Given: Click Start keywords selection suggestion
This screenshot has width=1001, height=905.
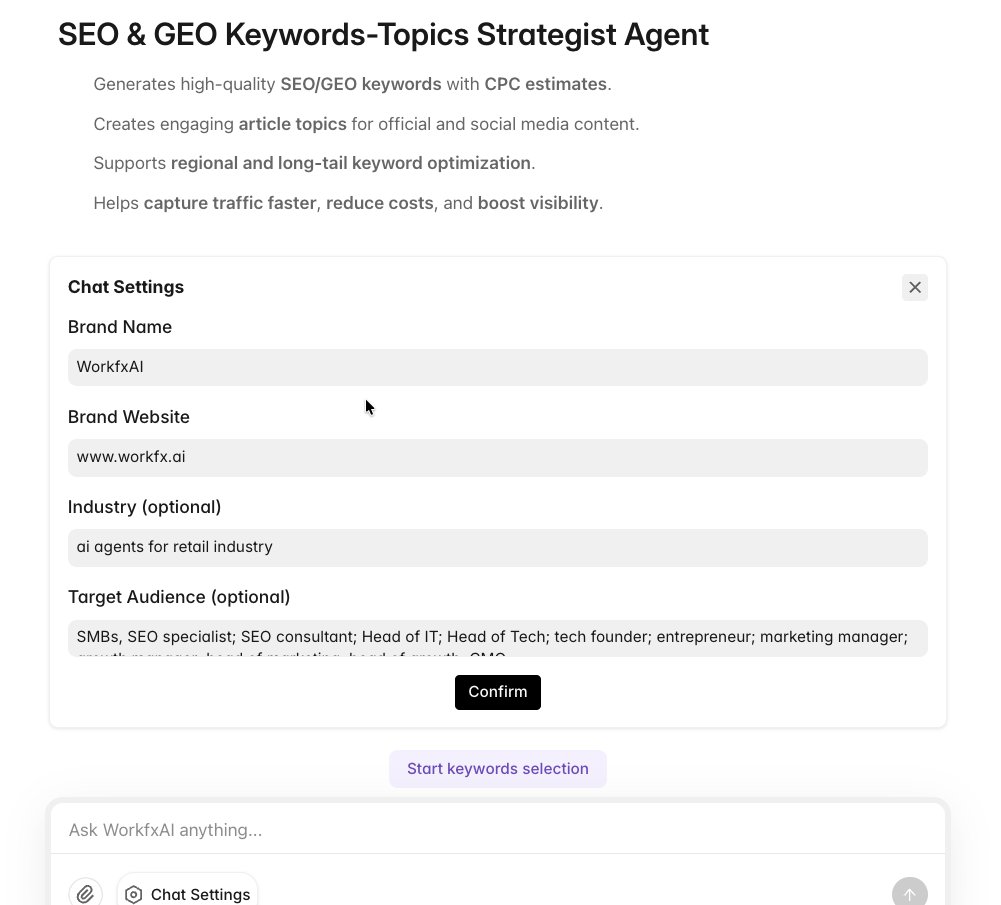Looking at the screenshot, I should pyautogui.click(x=497, y=769).
